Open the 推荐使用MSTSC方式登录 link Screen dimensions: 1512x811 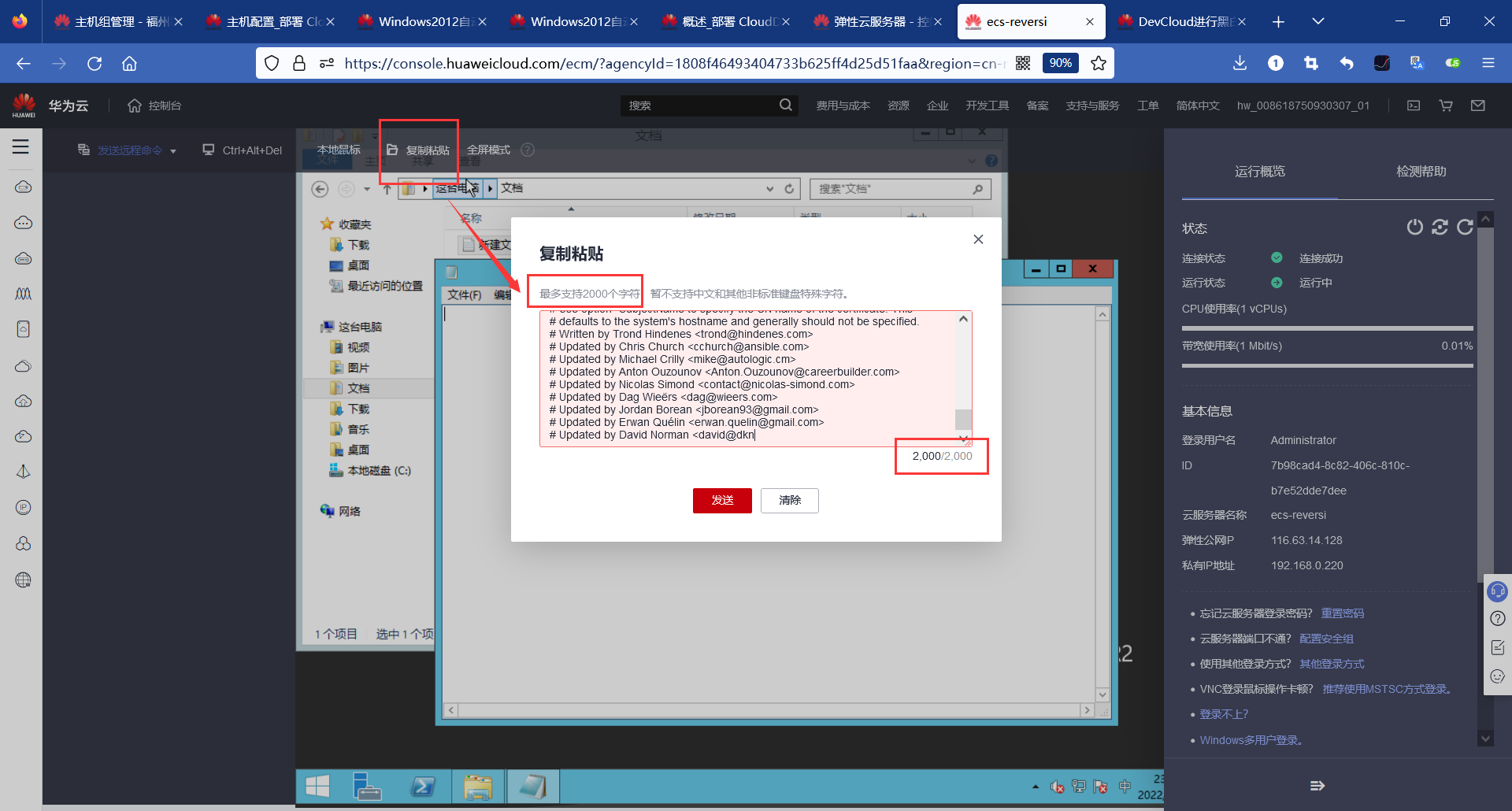click(x=1387, y=689)
